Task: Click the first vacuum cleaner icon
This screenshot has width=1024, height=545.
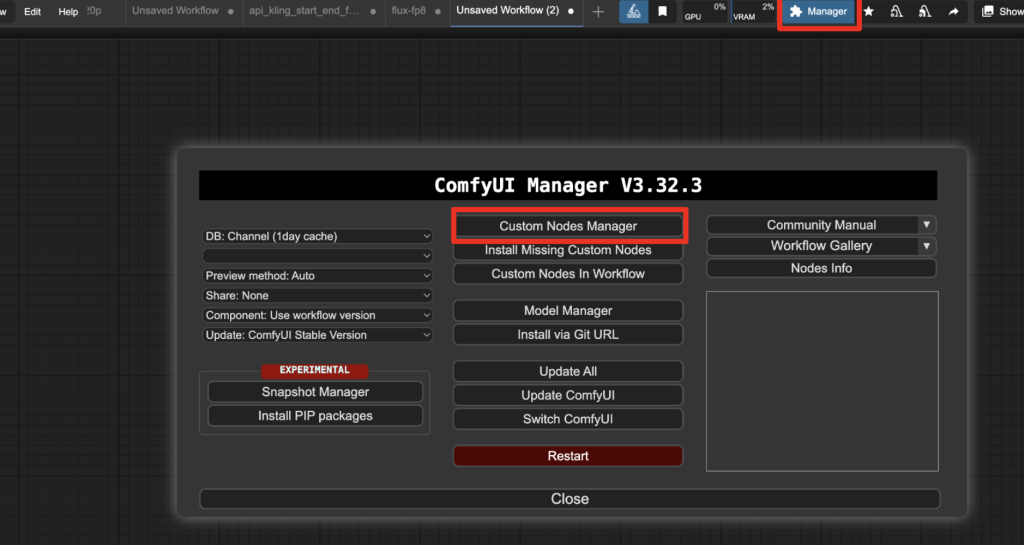Action: [x=897, y=12]
